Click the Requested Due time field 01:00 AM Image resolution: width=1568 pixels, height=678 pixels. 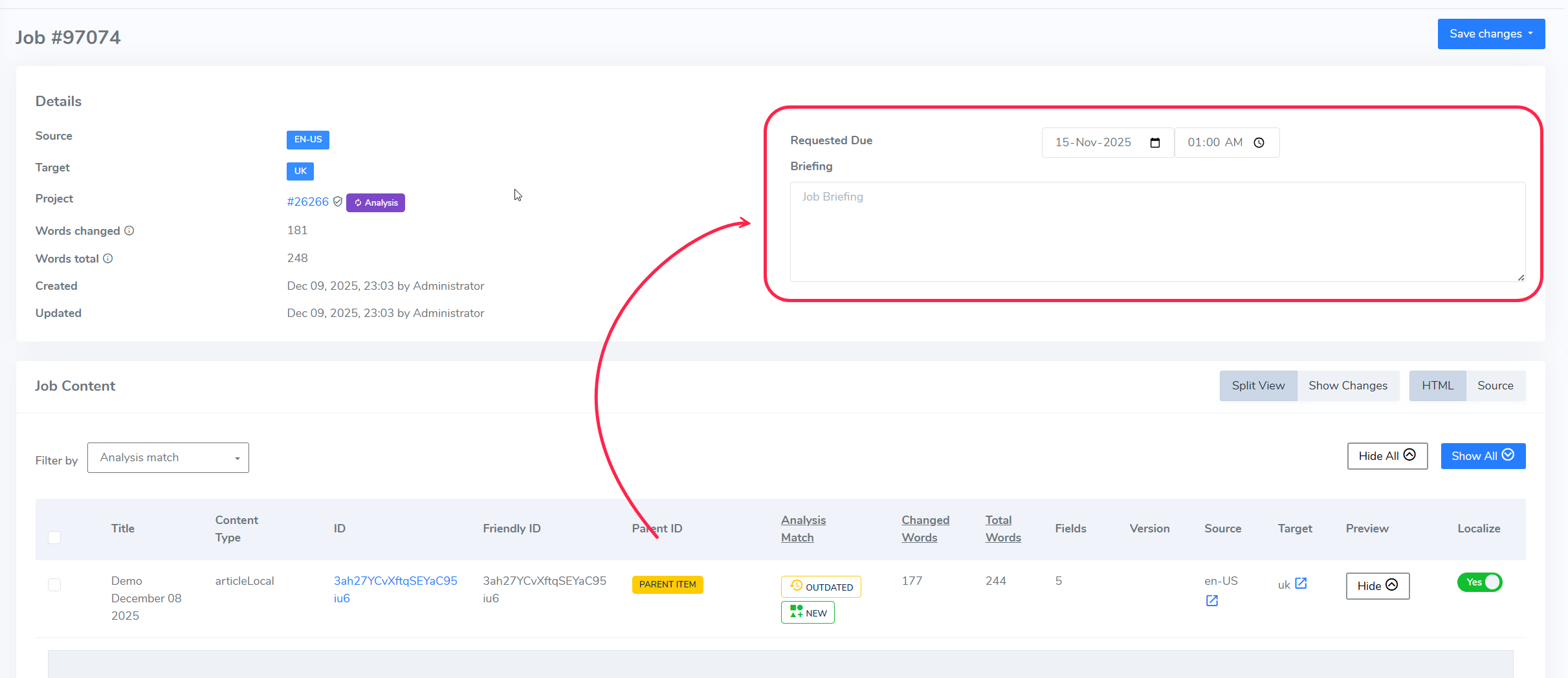click(1226, 142)
